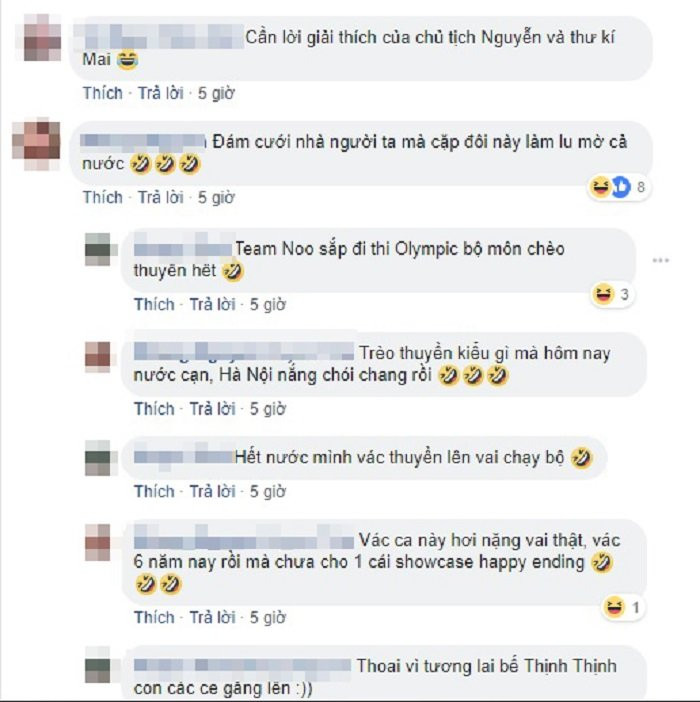Image resolution: width=700 pixels, height=702 pixels.
Task: Click Trả lời under the Đám cưới comment
Action: click(x=161, y=197)
